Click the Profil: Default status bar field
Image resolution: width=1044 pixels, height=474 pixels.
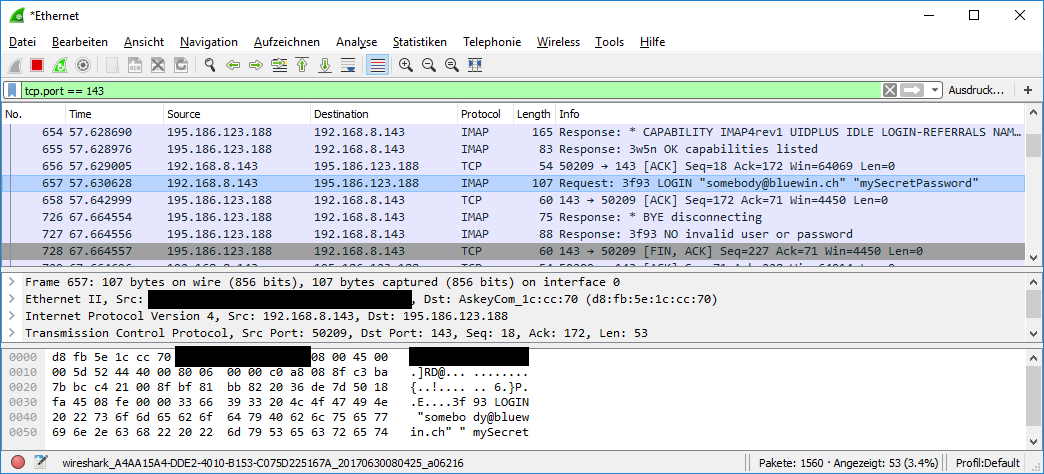point(988,463)
